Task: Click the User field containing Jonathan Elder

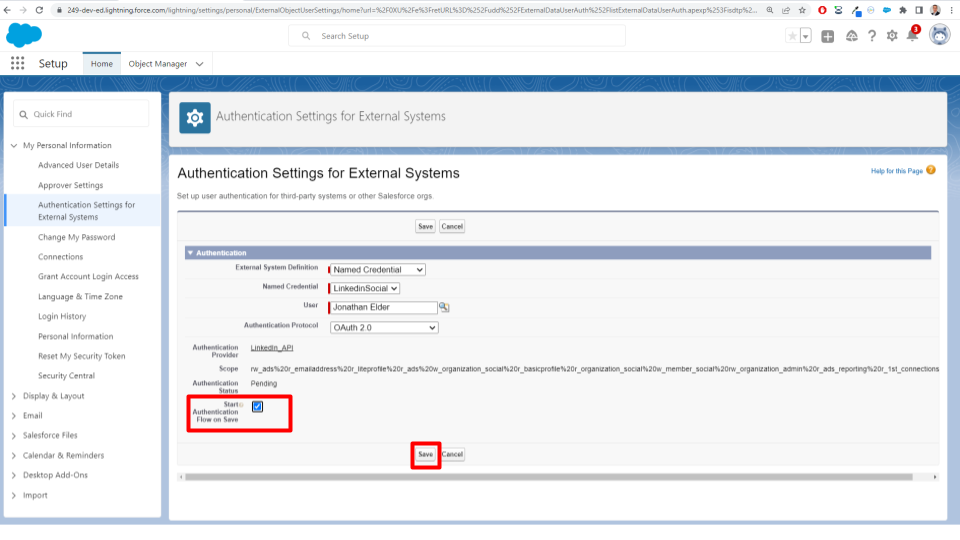Action: pos(383,307)
